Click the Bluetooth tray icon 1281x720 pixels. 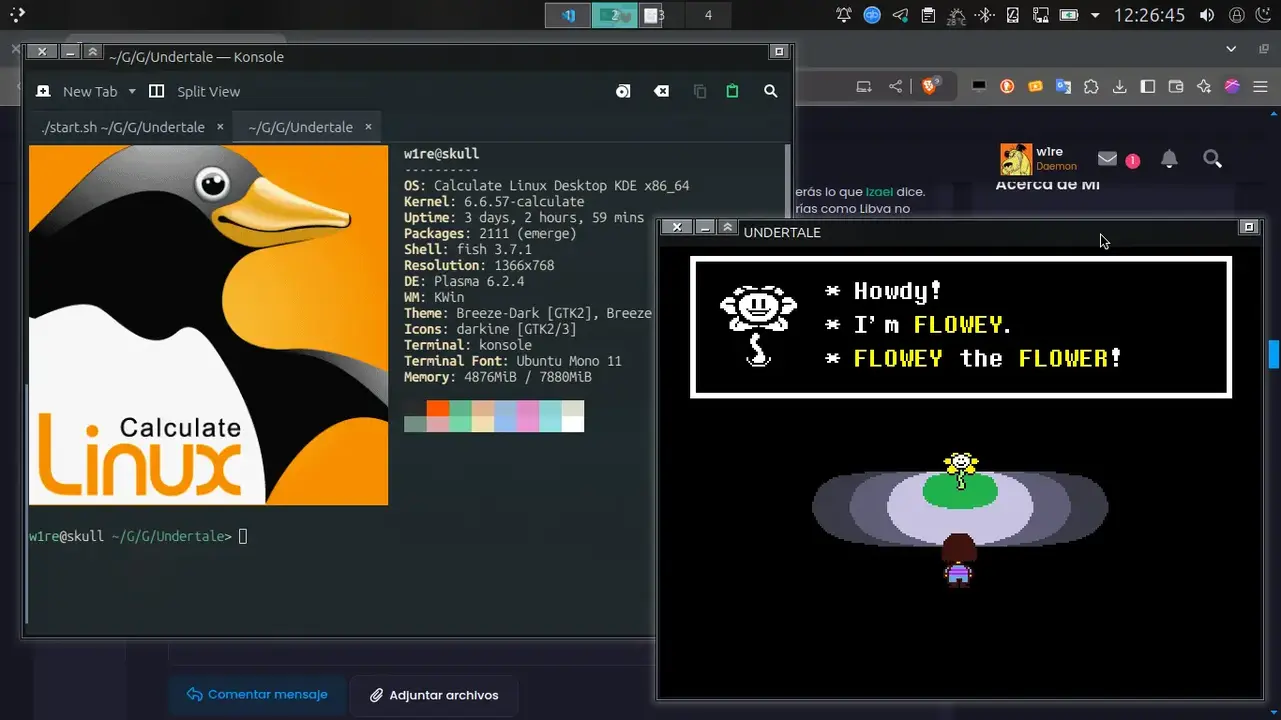pos(984,15)
